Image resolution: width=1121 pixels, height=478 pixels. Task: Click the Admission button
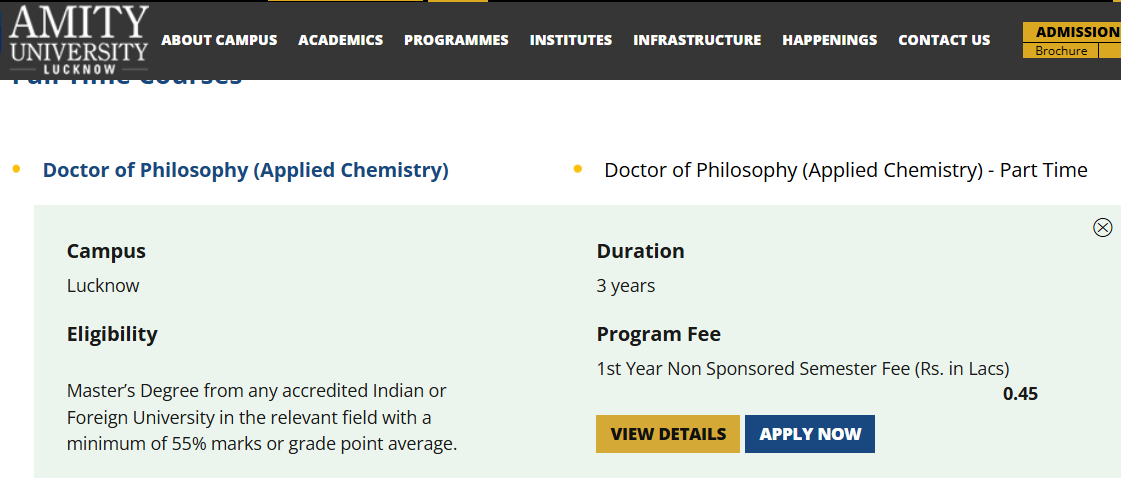(1076, 32)
